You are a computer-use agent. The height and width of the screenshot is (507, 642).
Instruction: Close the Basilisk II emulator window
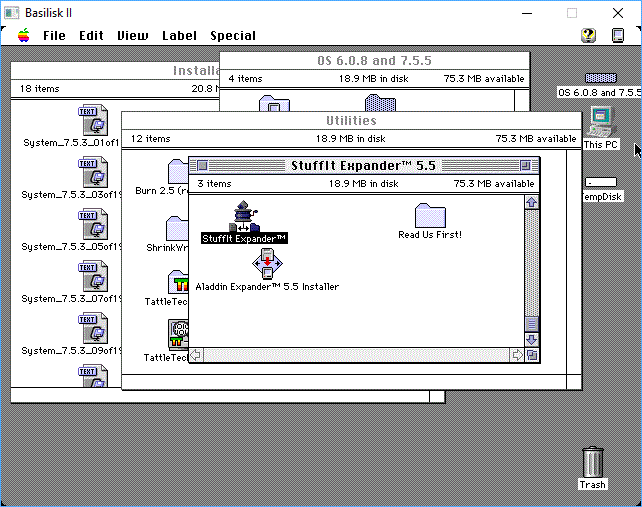click(618, 13)
